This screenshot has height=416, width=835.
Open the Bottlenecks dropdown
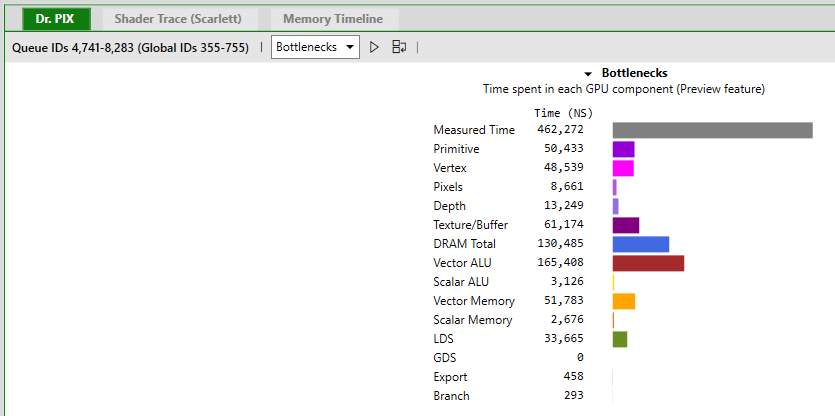[x=315, y=47]
